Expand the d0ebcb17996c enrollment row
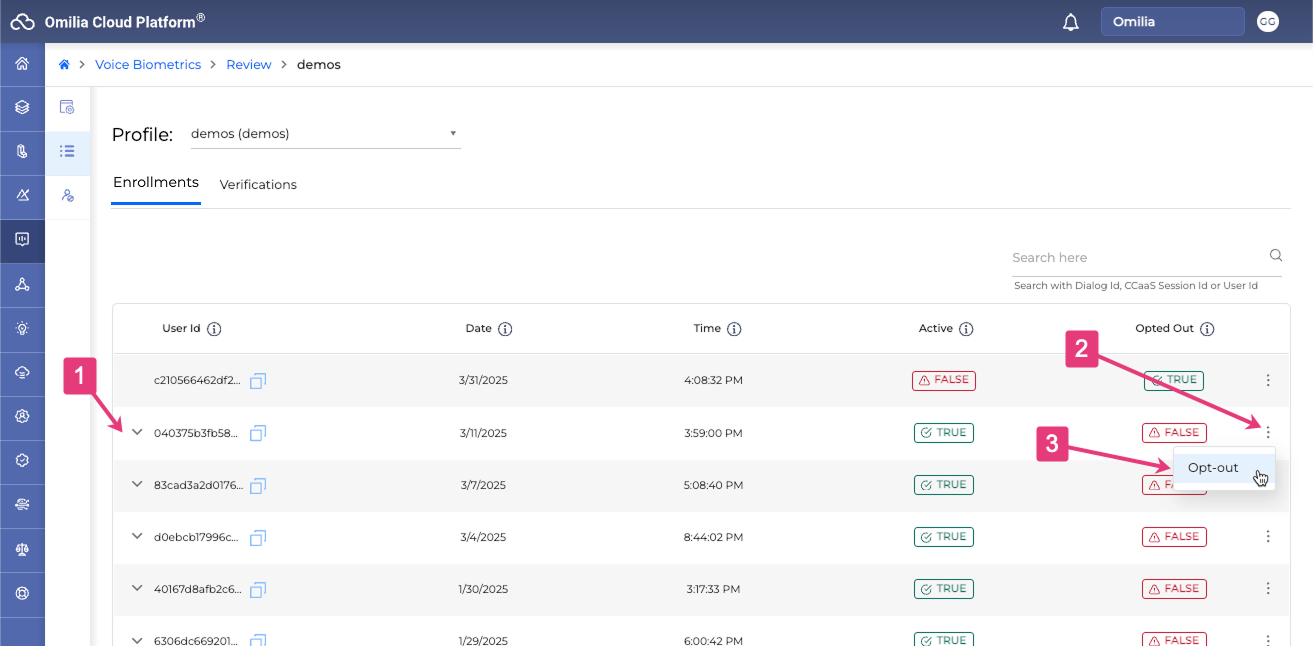Viewport: 1313px width, 646px height. tap(138, 536)
